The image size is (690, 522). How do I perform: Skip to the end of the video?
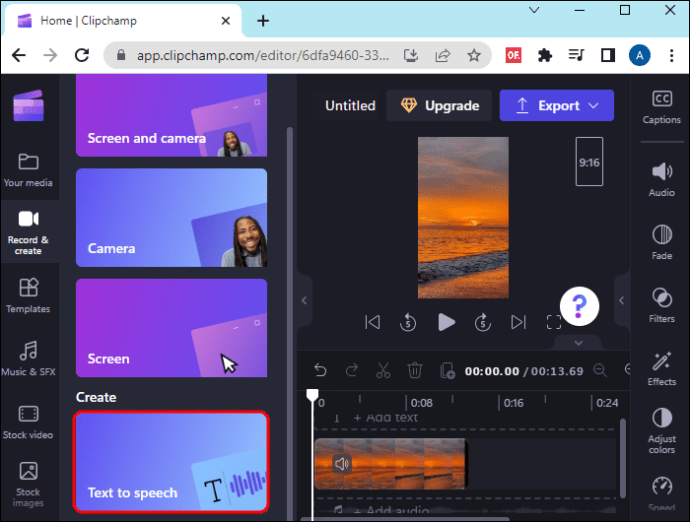[518, 322]
